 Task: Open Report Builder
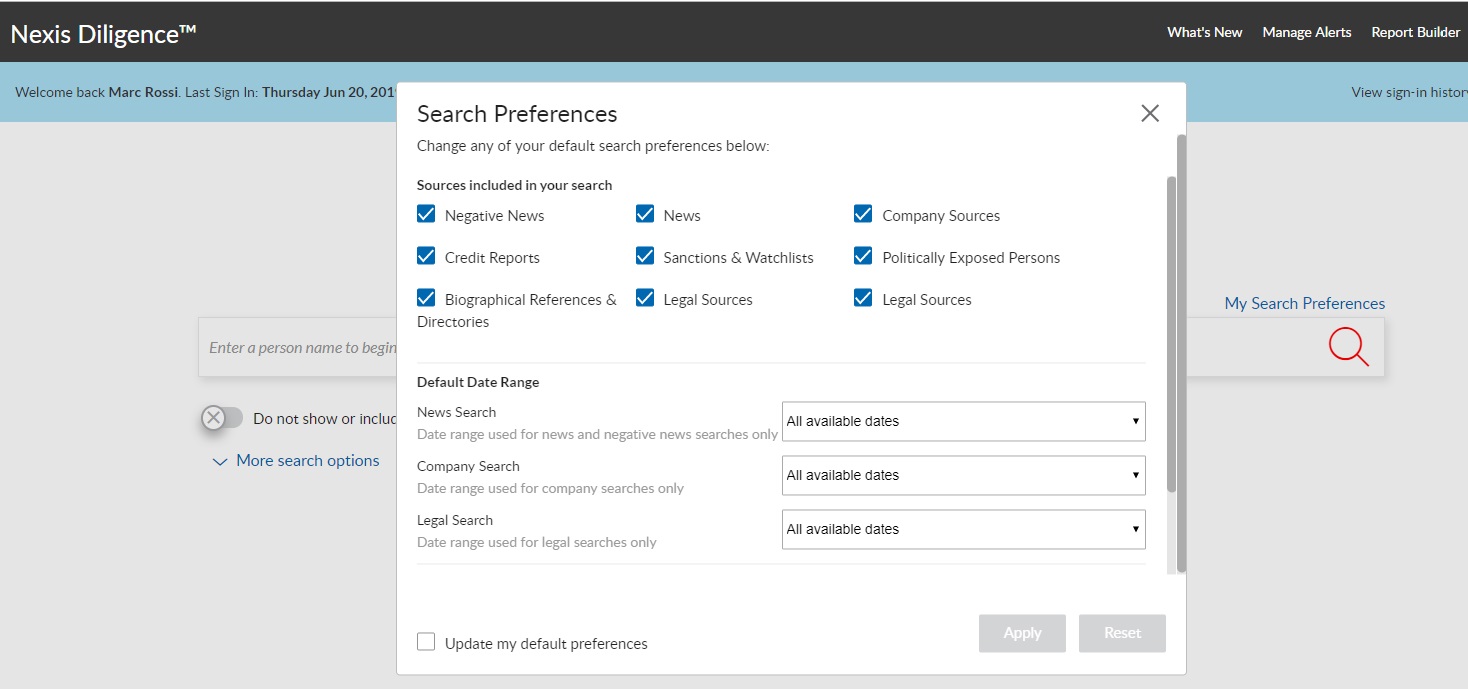click(x=1415, y=32)
